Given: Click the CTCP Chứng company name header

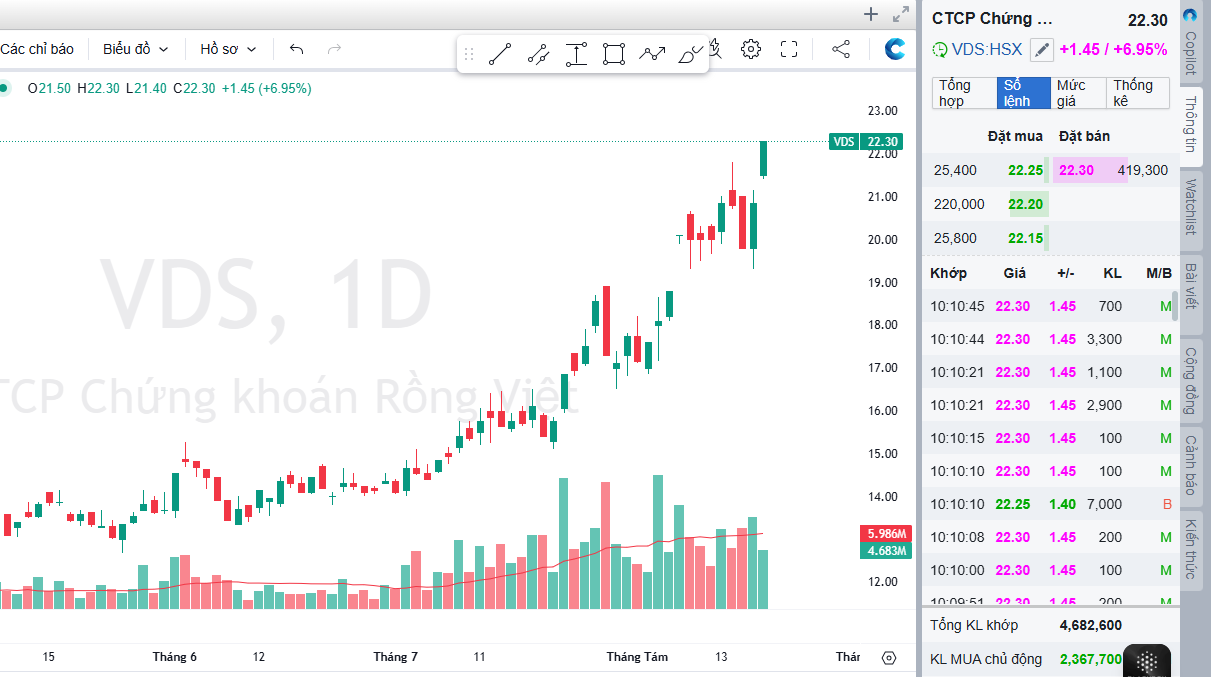Looking at the screenshot, I should pos(993,18).
